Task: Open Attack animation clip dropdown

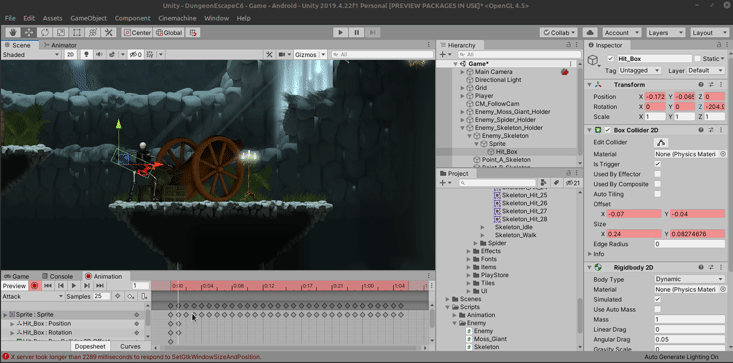Action: [32, 296]
